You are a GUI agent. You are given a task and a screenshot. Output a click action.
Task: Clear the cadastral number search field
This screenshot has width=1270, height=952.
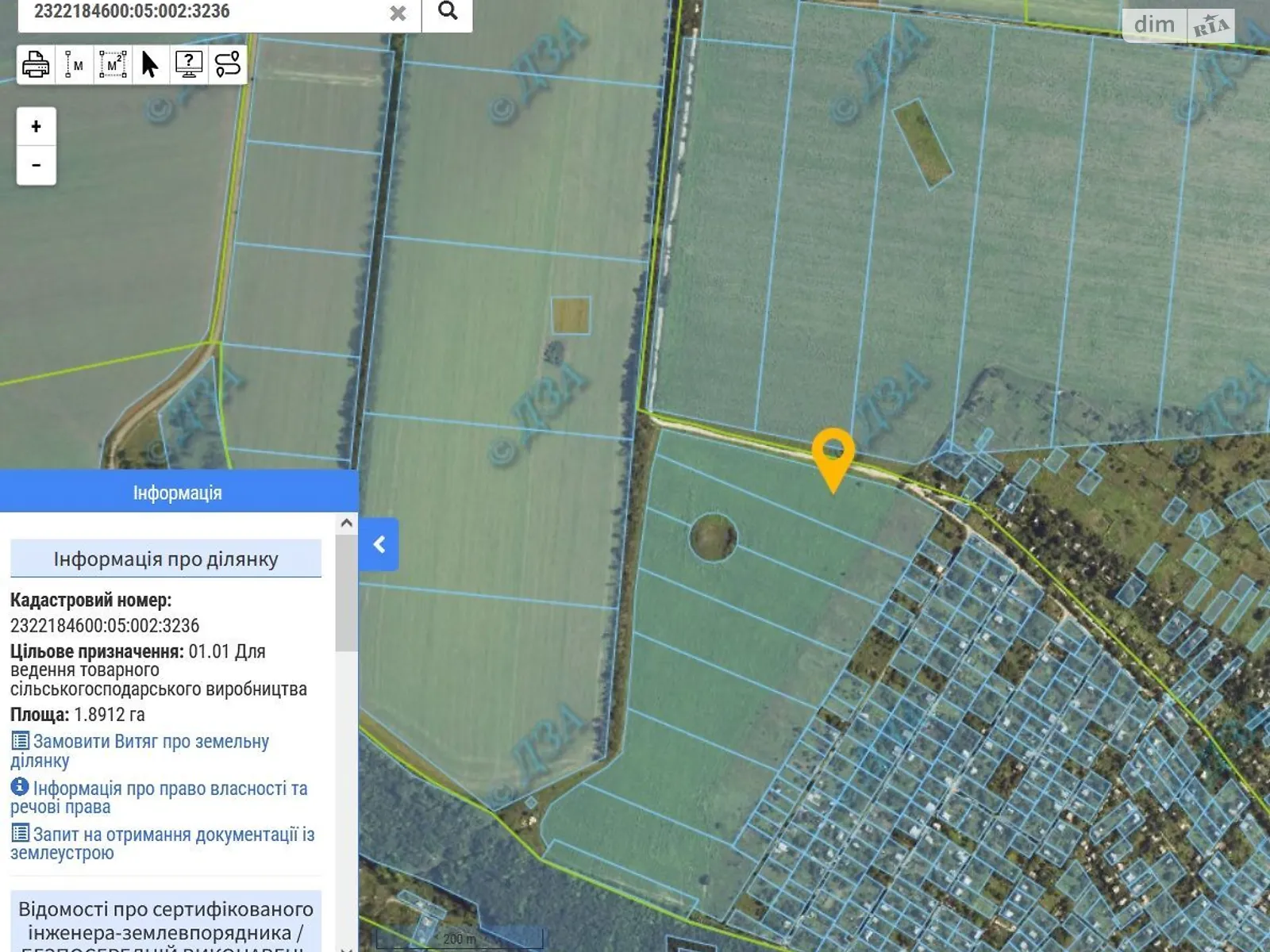pos(398,13)
